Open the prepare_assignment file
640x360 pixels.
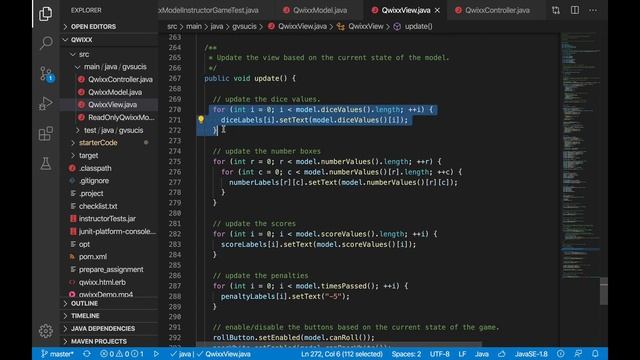111,269
